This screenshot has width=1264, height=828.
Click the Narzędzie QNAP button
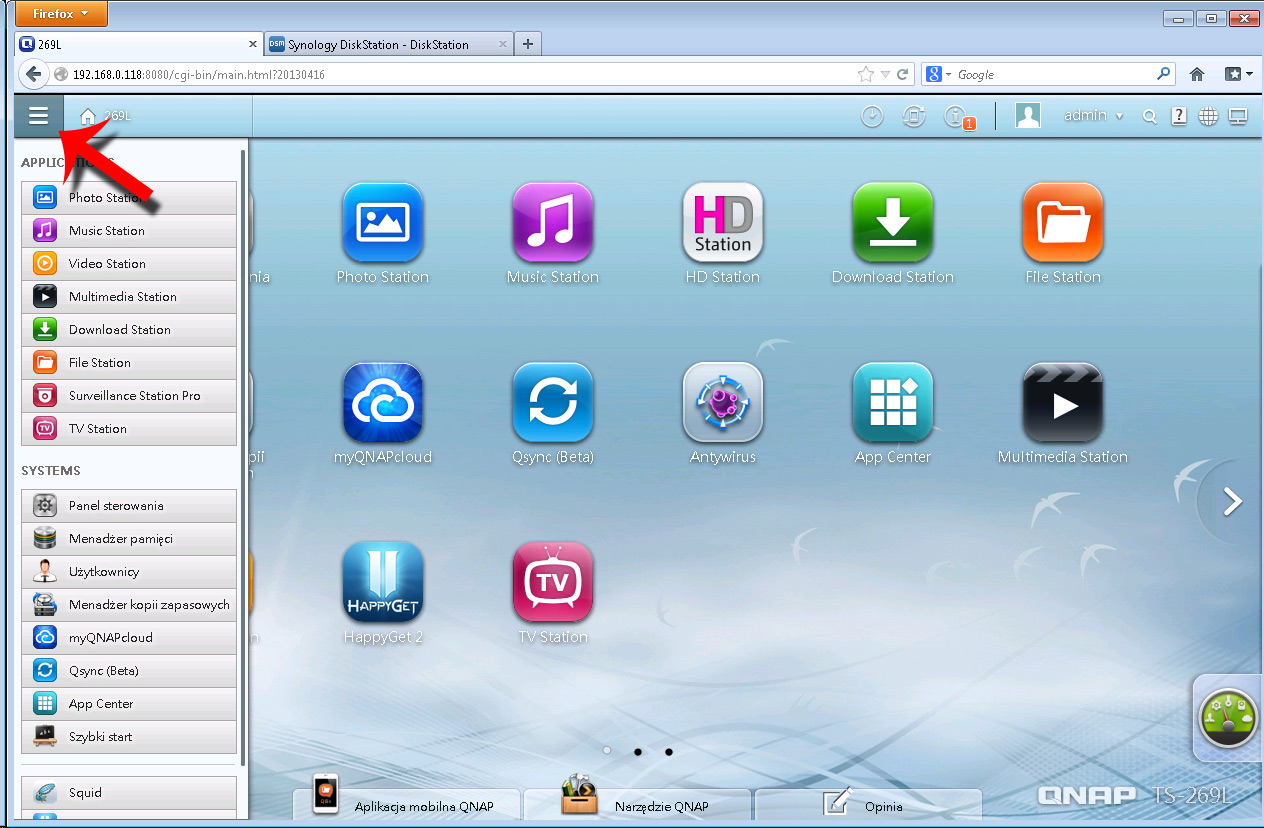pos(638,805)
